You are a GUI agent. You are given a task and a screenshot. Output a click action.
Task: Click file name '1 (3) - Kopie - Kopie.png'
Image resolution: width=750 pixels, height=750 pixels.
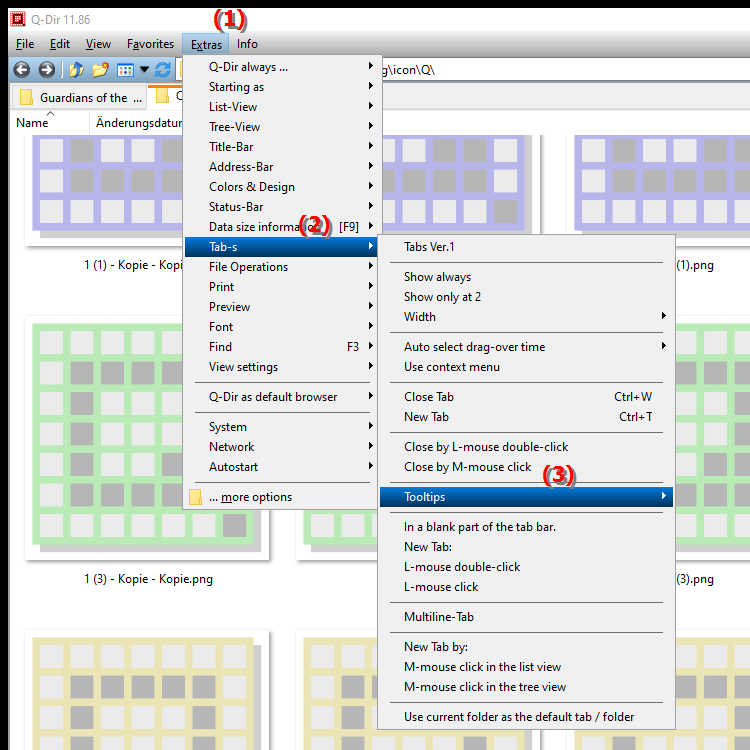click(x=148, y=579)
